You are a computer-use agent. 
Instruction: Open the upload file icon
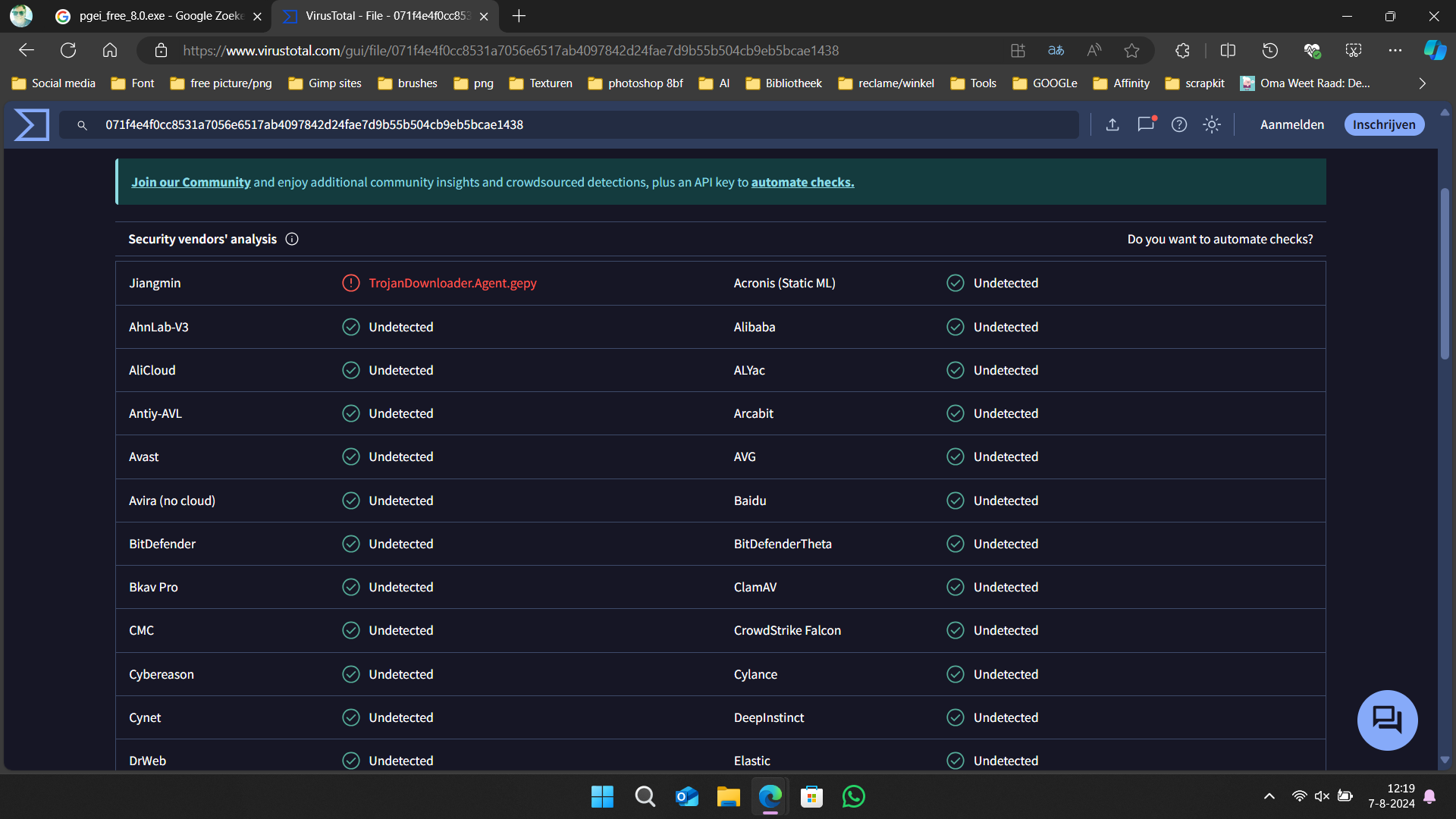1112,125
